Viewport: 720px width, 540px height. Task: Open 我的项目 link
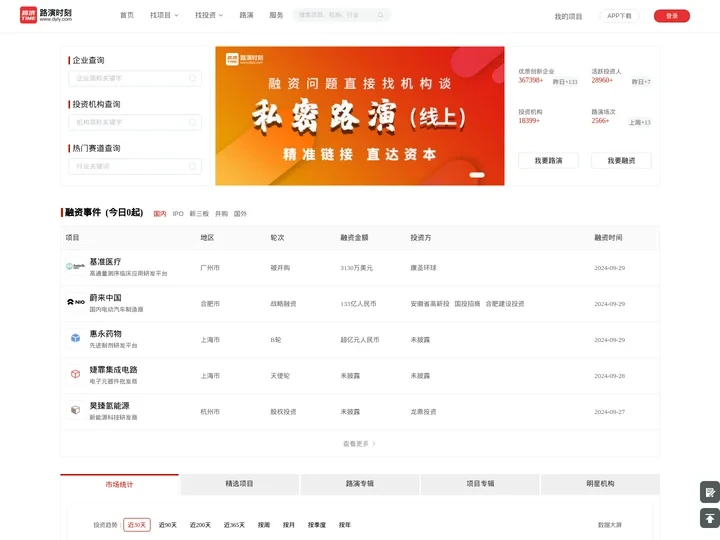point(568,17)
